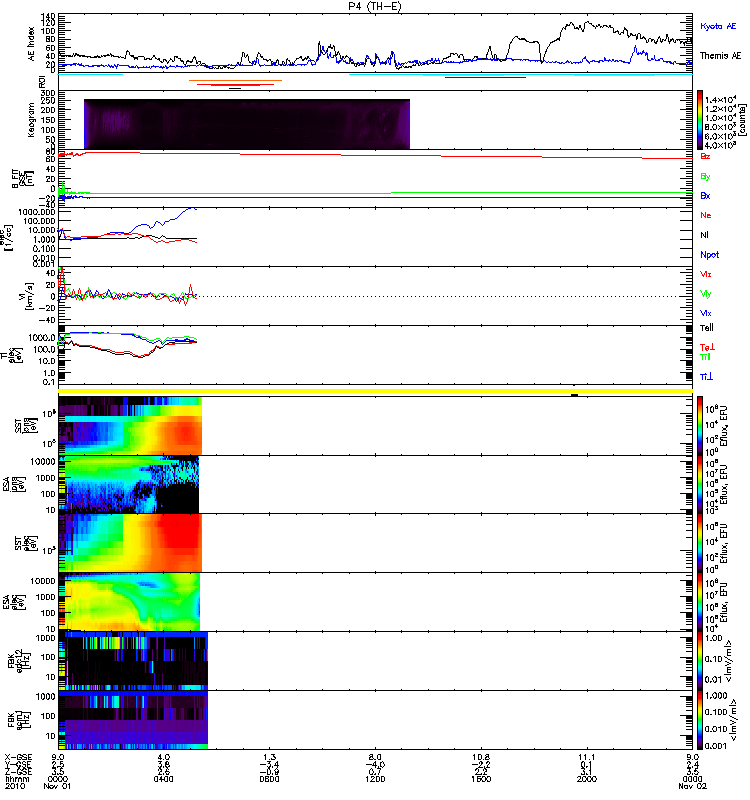
Task: Click the red "Bz" legend label
Action: click(x=705, y=156)
